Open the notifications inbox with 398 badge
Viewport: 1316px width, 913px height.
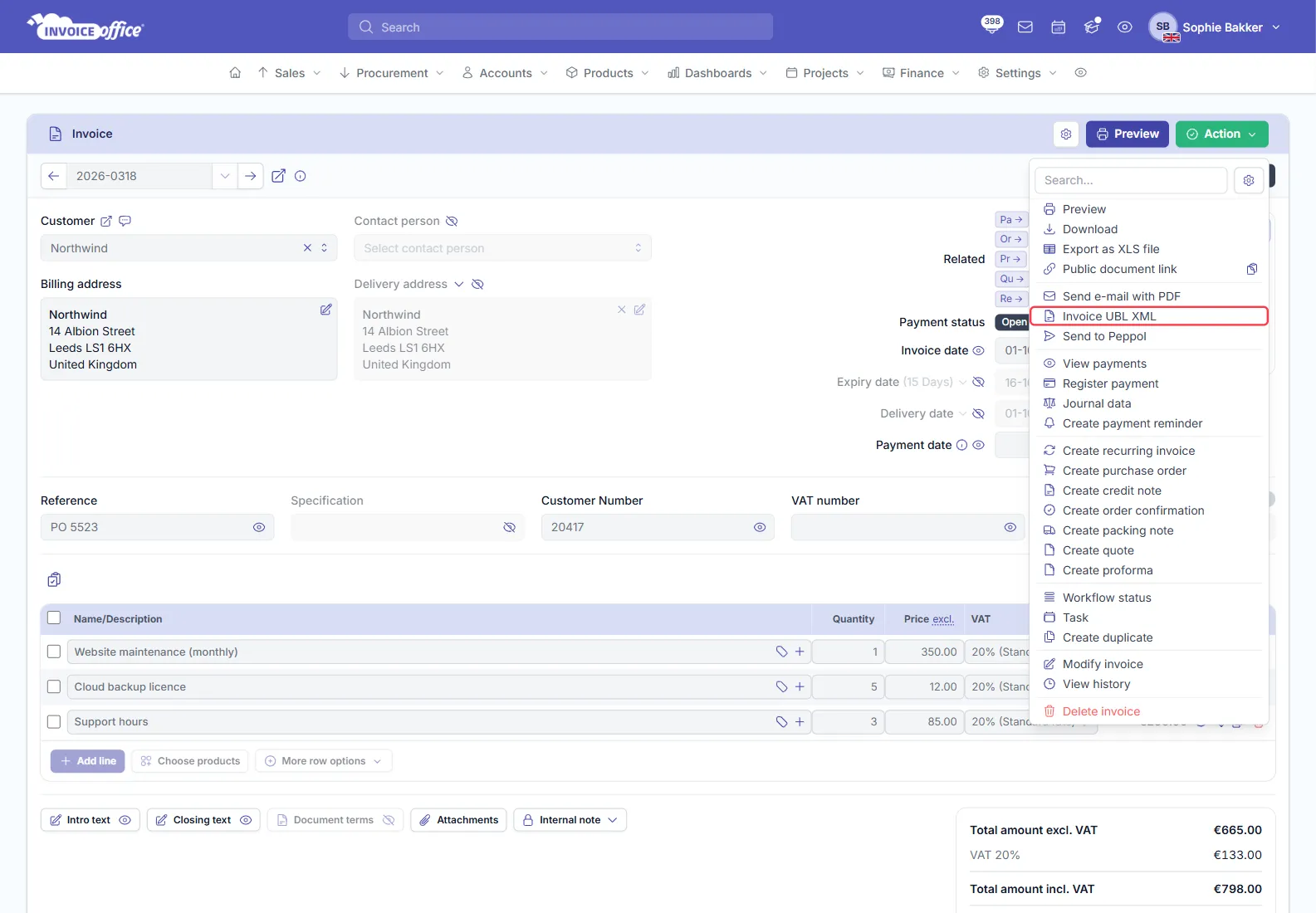[x=991, y=26]
